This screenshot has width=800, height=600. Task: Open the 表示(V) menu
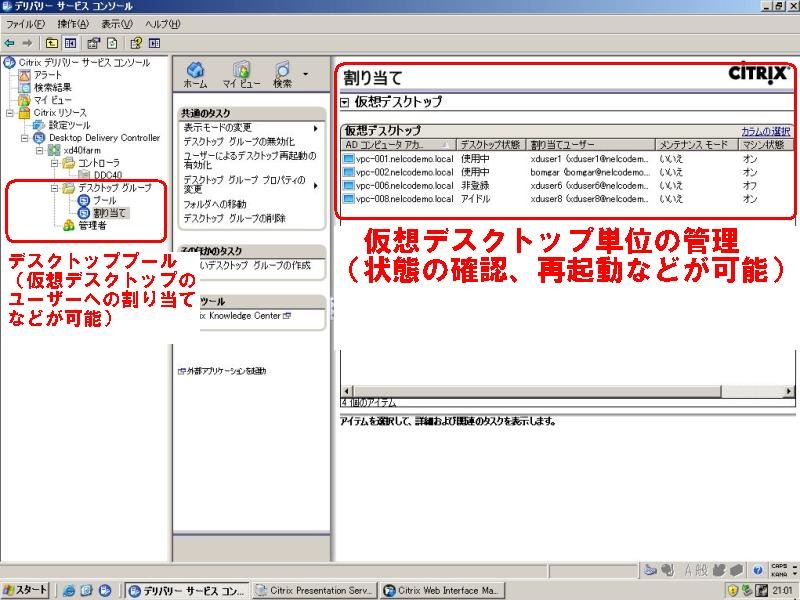(116, 24)
